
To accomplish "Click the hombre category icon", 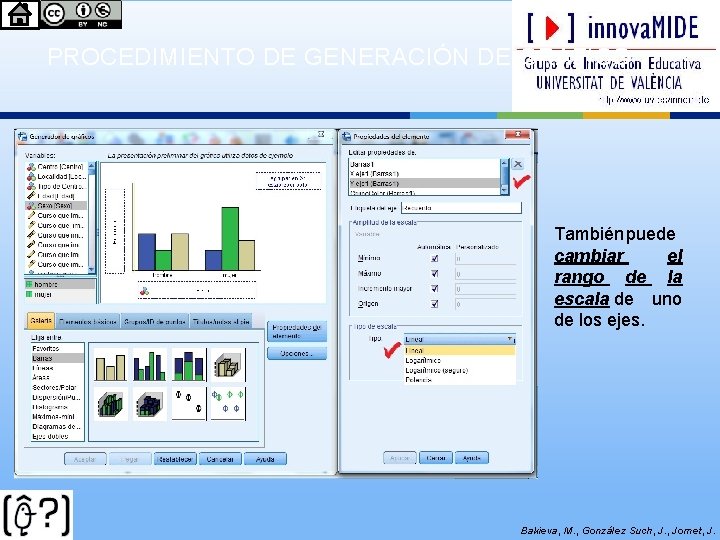I will 29,285.
